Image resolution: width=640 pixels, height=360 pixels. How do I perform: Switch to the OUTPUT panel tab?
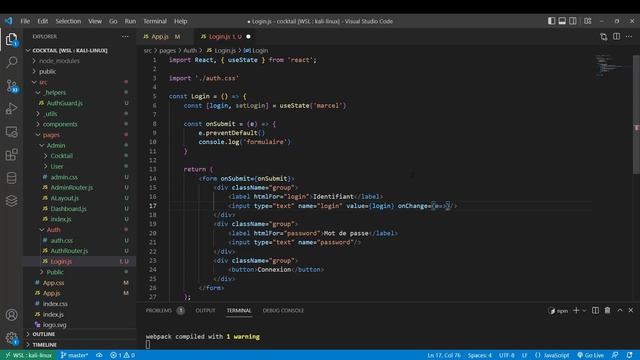(x=205, y=311)
